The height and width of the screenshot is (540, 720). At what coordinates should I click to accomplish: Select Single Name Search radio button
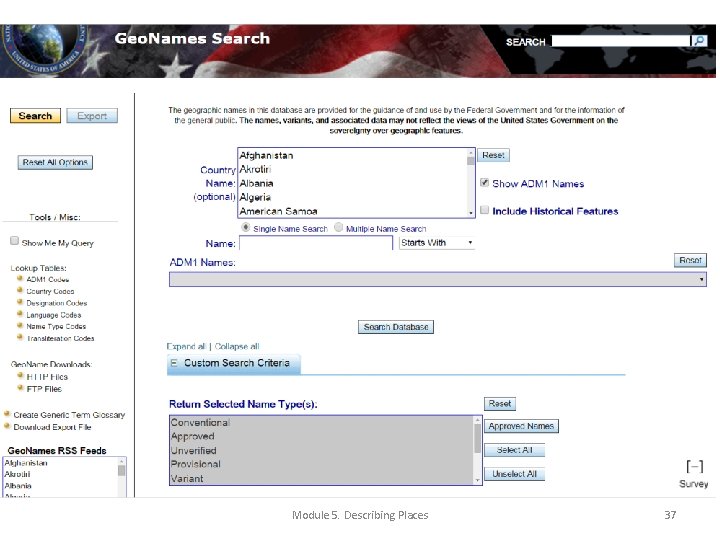pyautogui.click(x=246, y=227)
